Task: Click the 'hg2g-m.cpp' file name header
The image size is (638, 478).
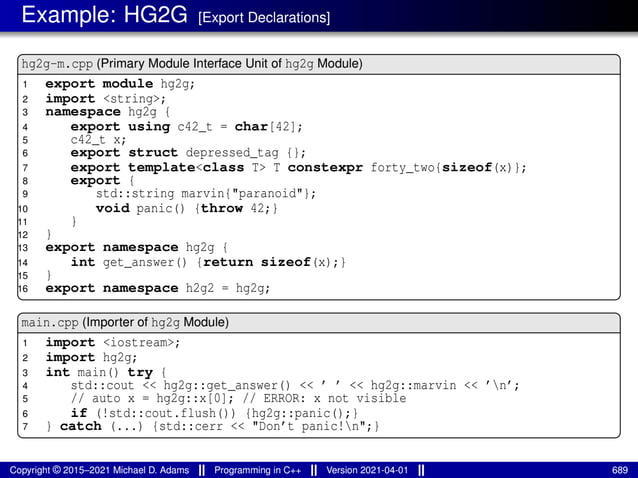Action: coord(57,64)
